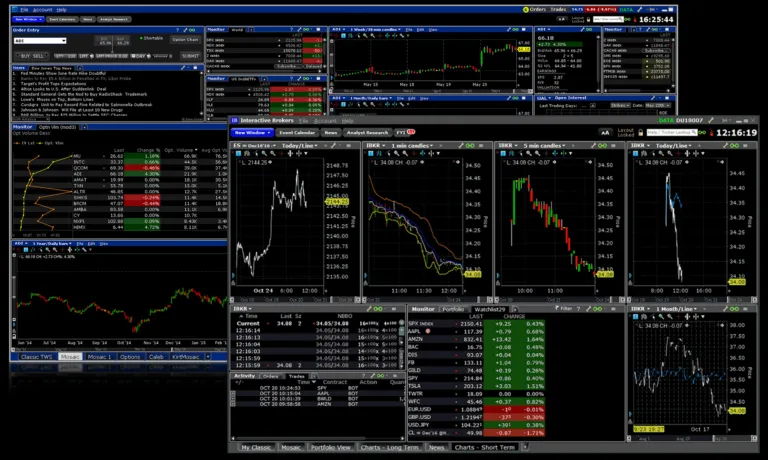The image size is (768, 460).
Task: Click SUBMIT in back window Order Entry
Action: click(190, 56)
